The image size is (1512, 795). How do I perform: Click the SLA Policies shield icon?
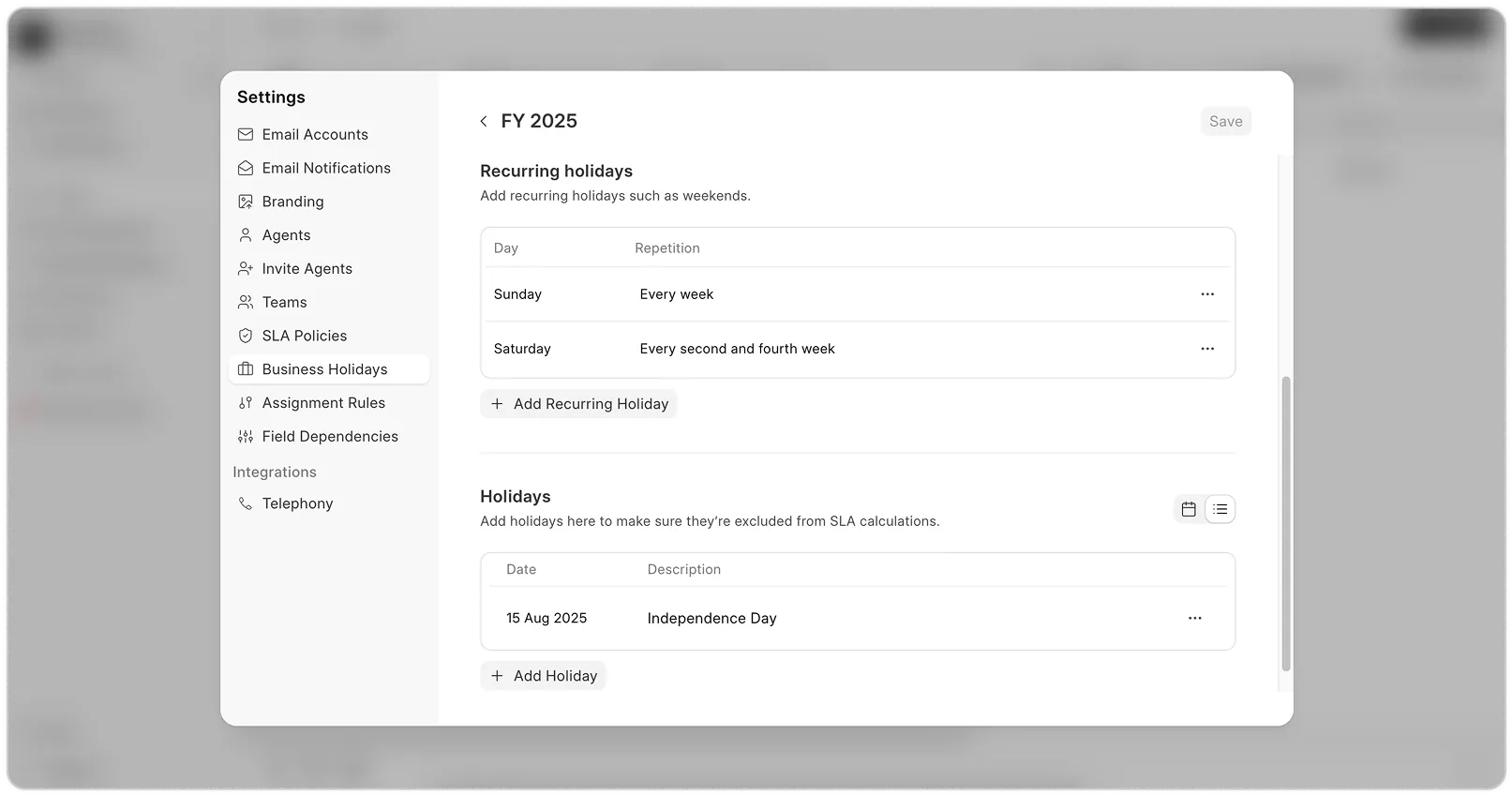[x=246, y=336]
